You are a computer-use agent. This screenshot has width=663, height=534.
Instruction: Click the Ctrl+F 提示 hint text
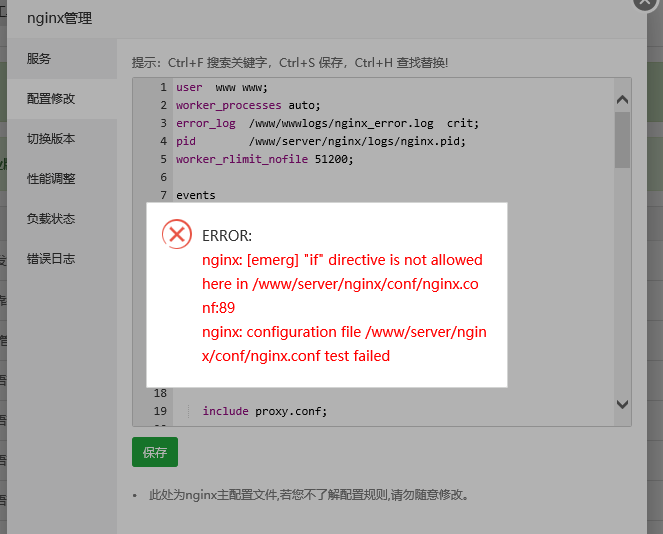tap(290, 63)
